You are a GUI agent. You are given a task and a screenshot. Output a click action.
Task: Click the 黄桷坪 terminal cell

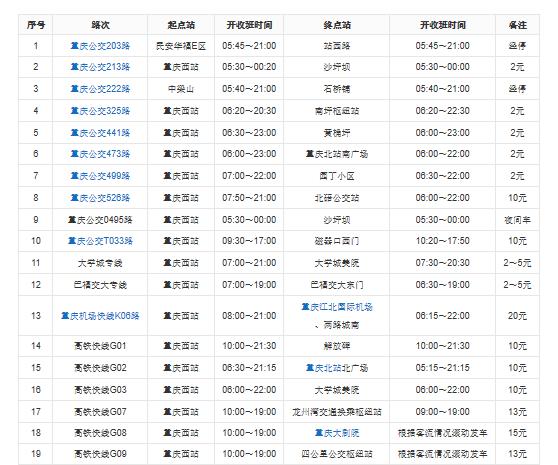[337, 133]
